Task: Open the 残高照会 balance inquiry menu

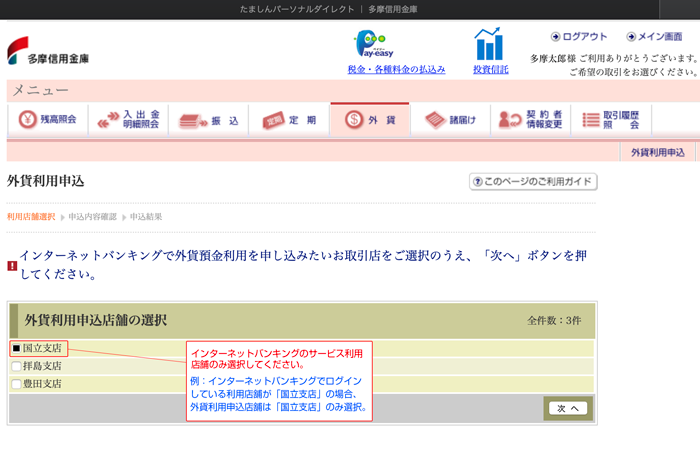Action: (47, 120)
